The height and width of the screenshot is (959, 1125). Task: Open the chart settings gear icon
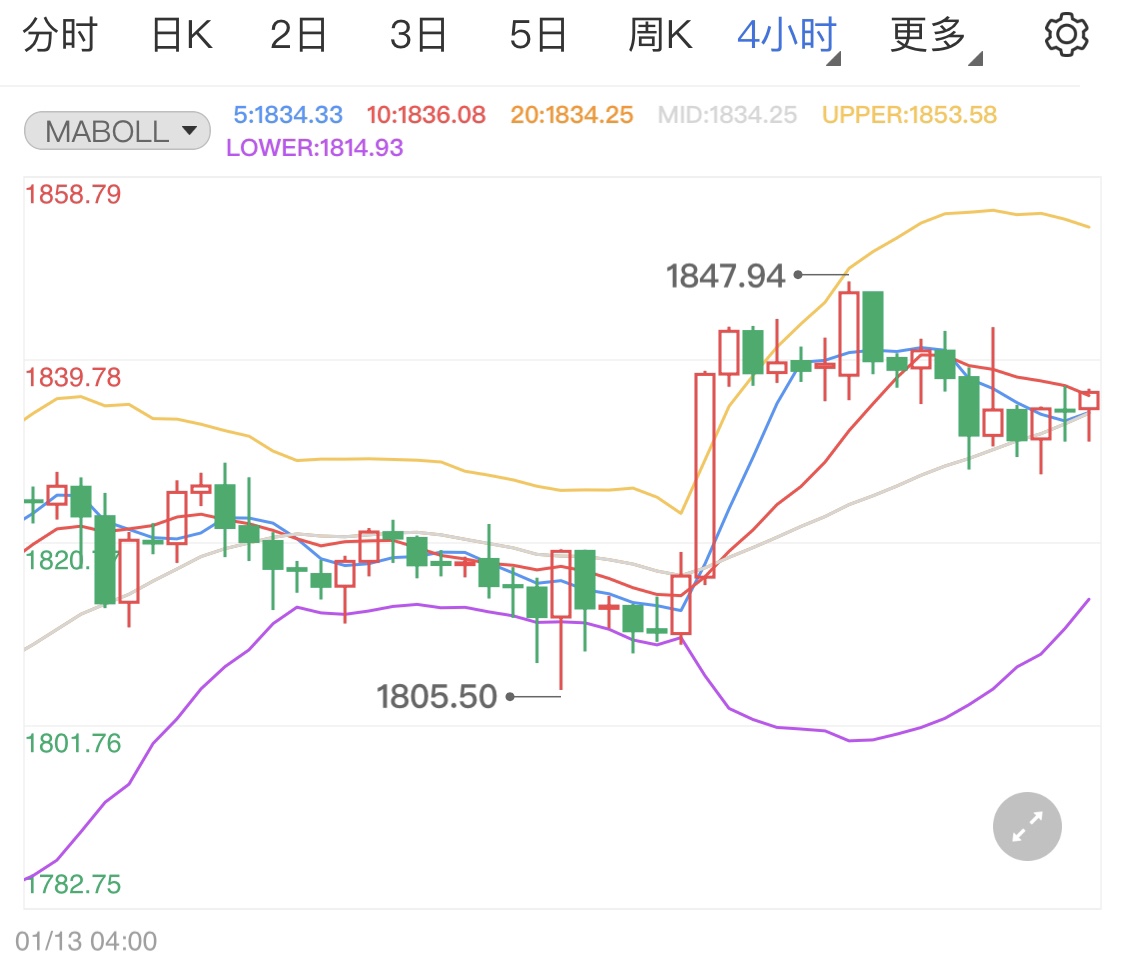click(1065, 32)
